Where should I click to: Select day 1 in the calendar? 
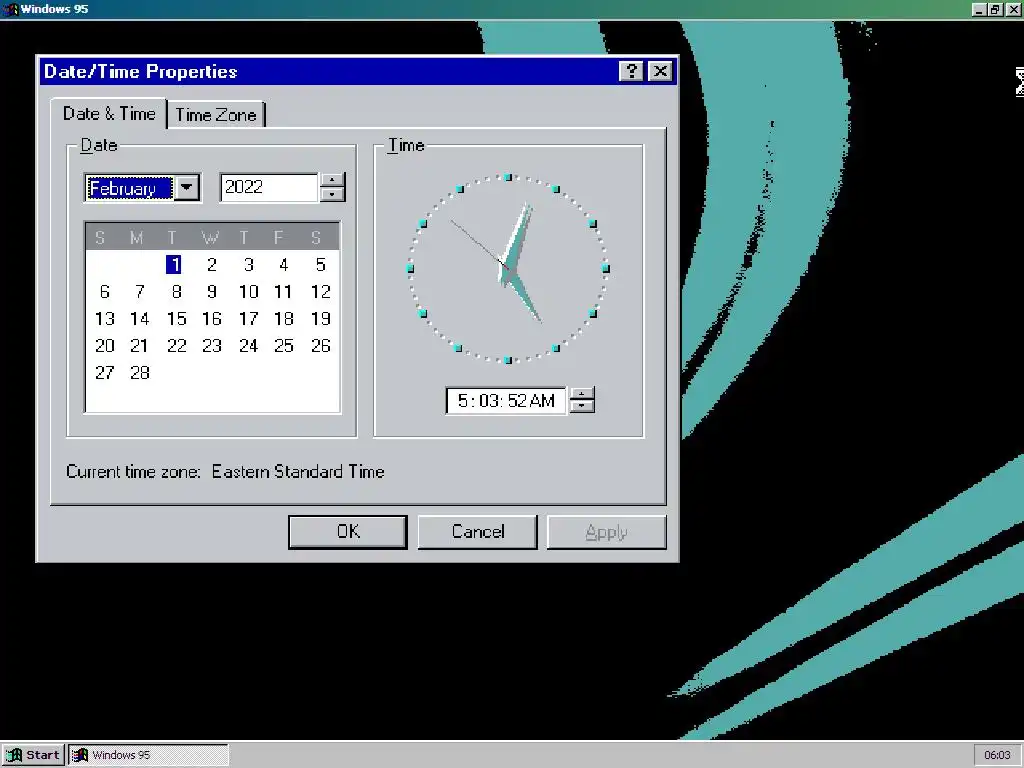click(174, 264)
